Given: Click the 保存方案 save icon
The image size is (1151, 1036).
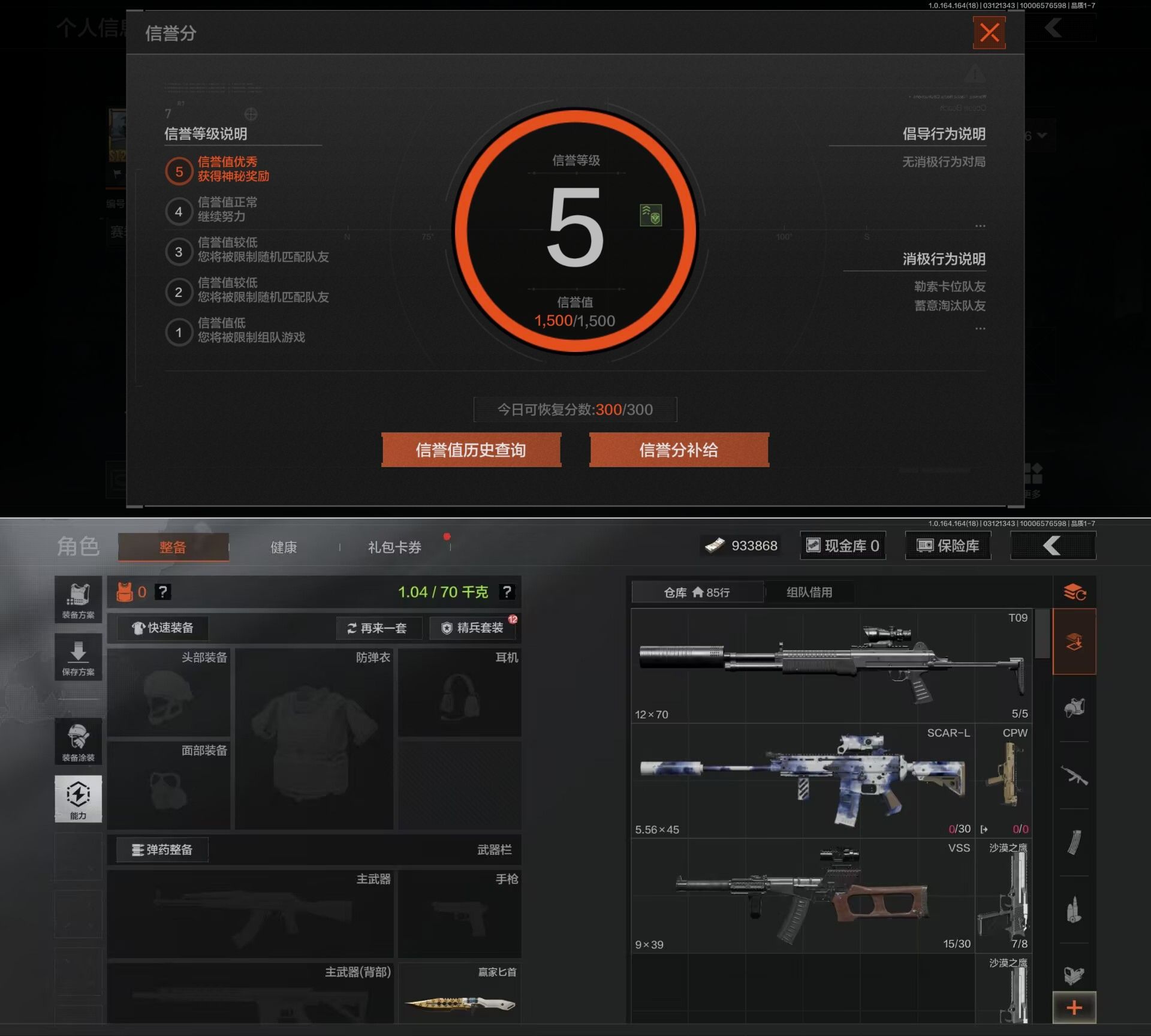Looking at the screenshot, I should tap(78, 657).
